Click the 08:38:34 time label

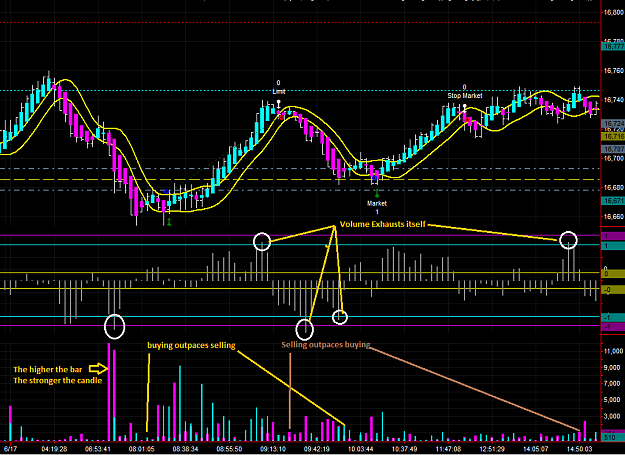click(185, 449)
